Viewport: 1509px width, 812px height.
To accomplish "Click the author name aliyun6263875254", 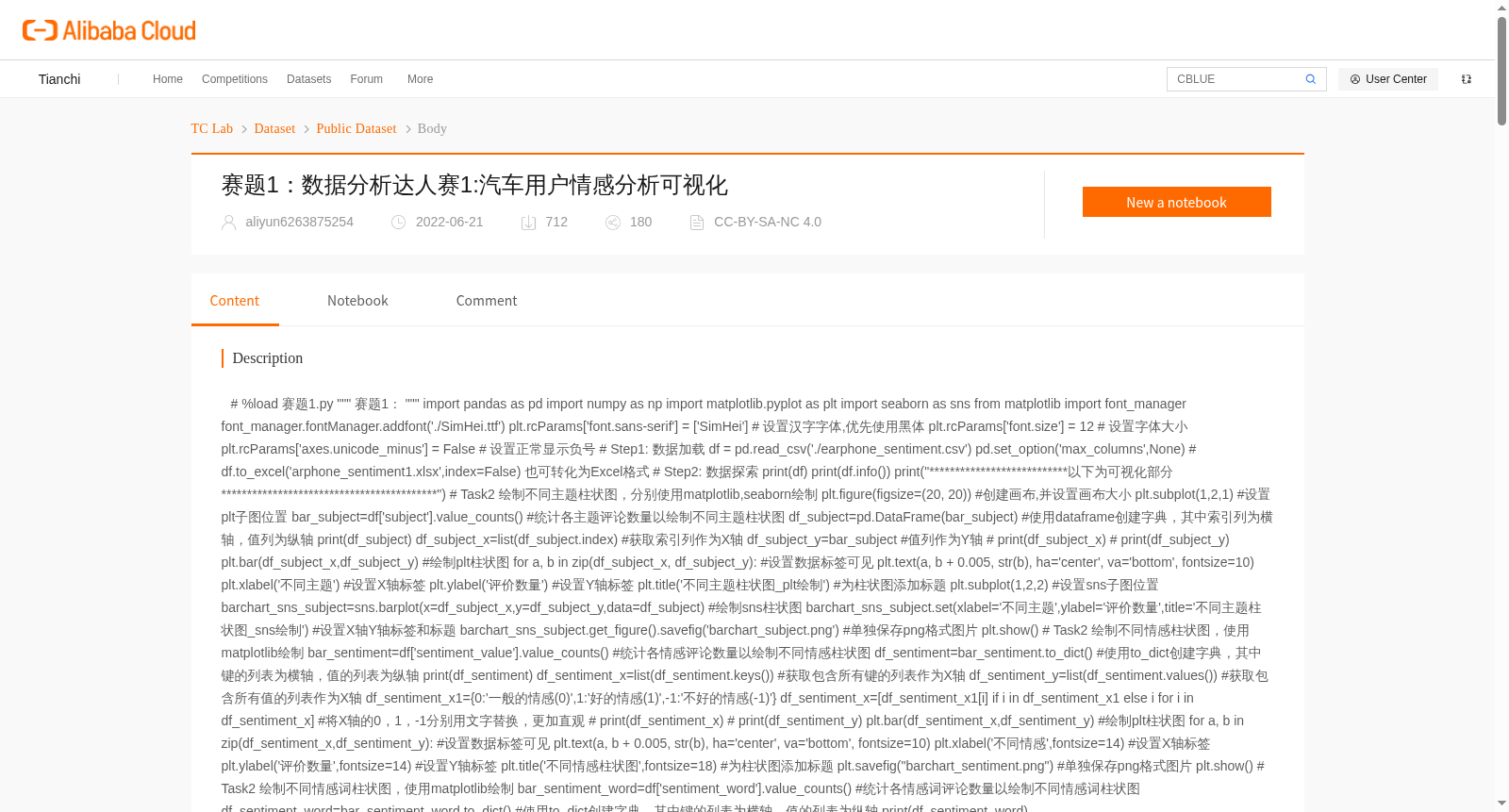I will [x=299, y=222].
